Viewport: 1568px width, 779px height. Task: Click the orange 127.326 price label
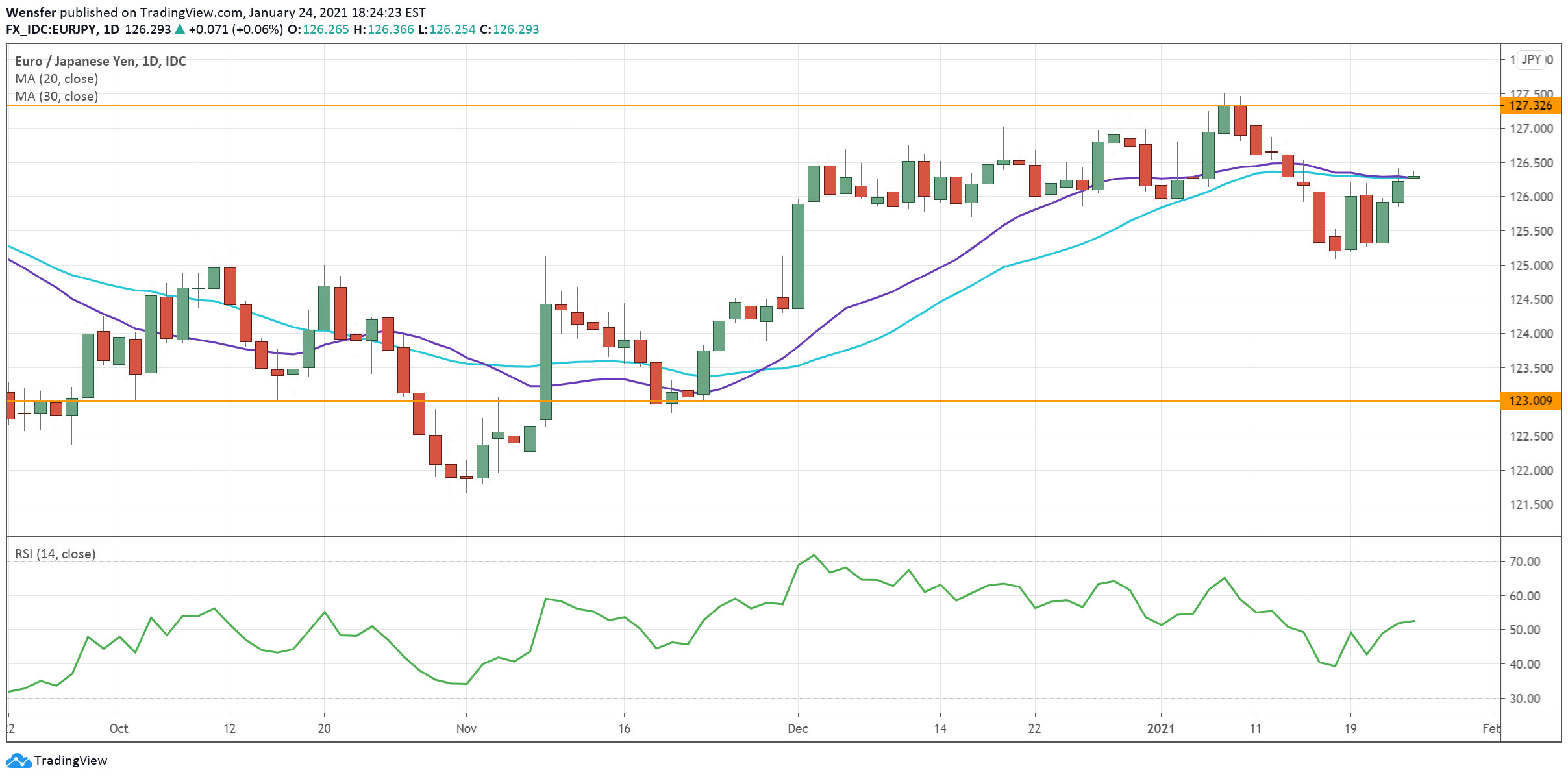1530,105
